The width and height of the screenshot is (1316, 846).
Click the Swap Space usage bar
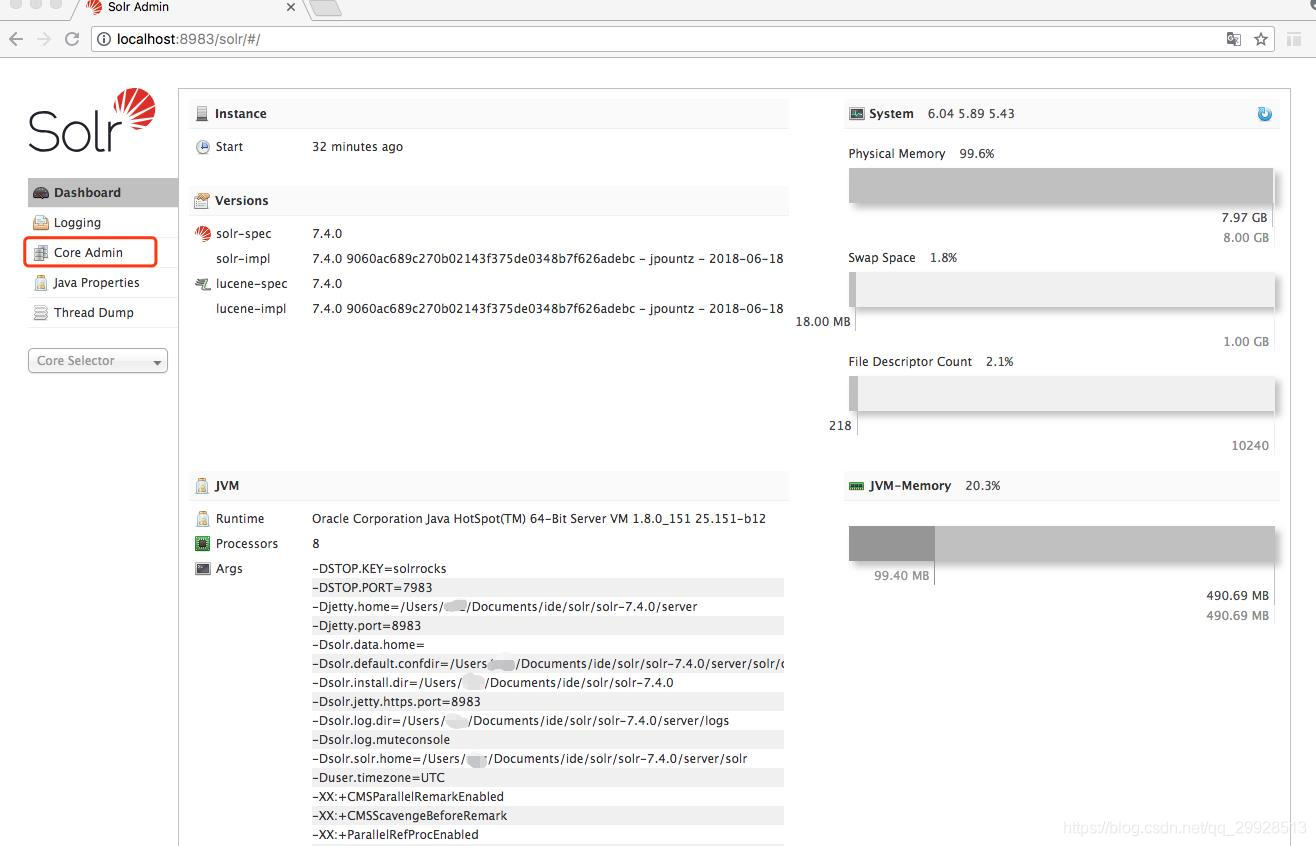click(1062, 290)
